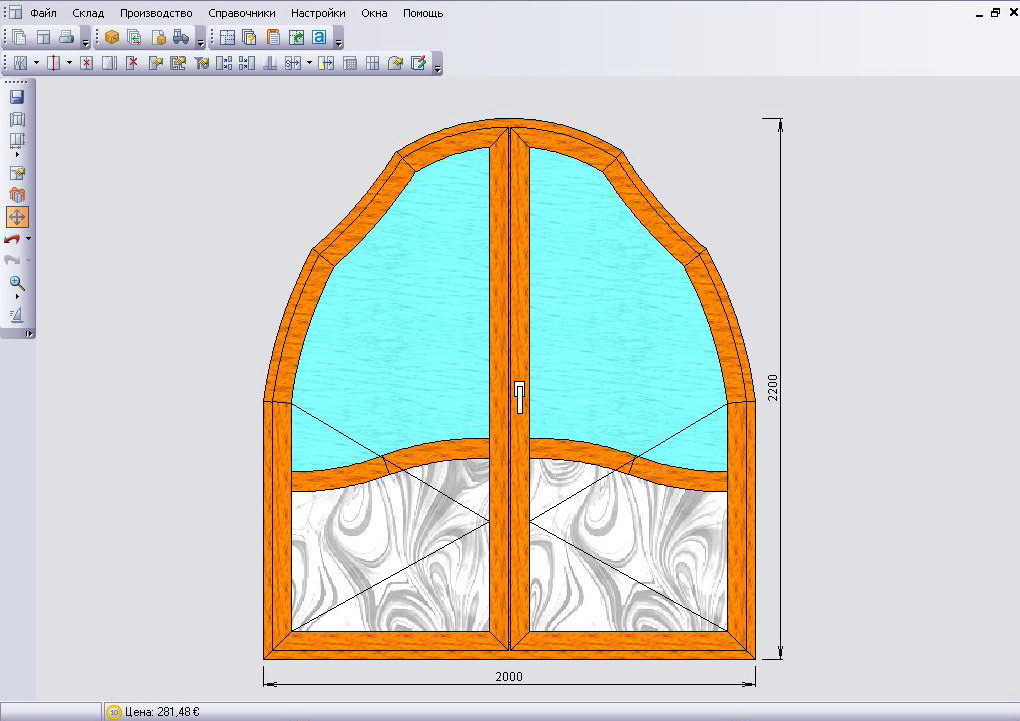The image size is (1020, 721).
Task: Click the gray profile cross-section icon
Action: pos(270,62)
